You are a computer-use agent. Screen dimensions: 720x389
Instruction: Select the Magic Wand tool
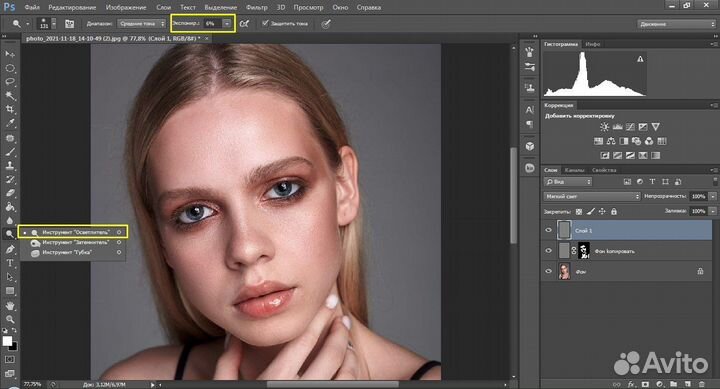point(10,96)
